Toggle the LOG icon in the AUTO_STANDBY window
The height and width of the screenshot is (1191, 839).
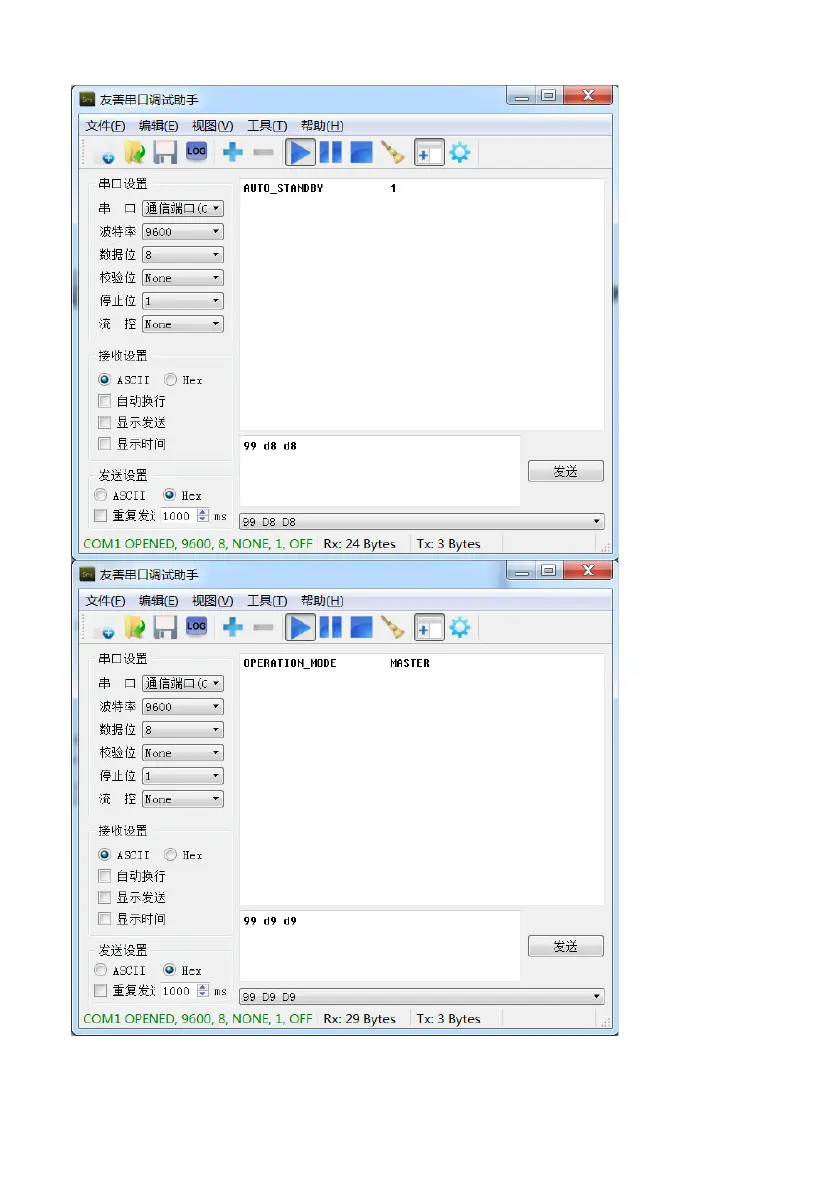tap(197, 151)
